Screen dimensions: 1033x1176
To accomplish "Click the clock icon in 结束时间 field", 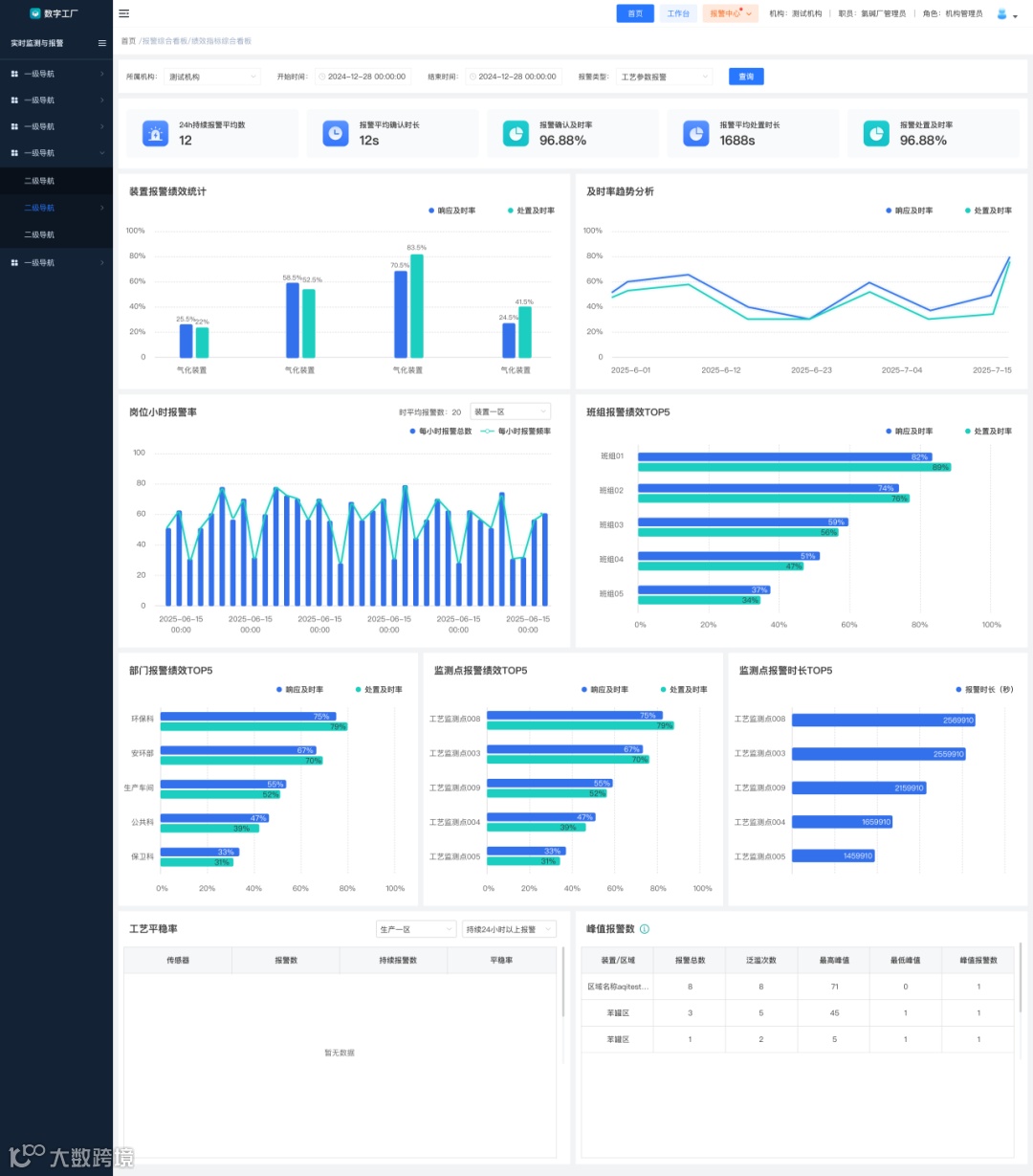I will (x=473, y=77).
